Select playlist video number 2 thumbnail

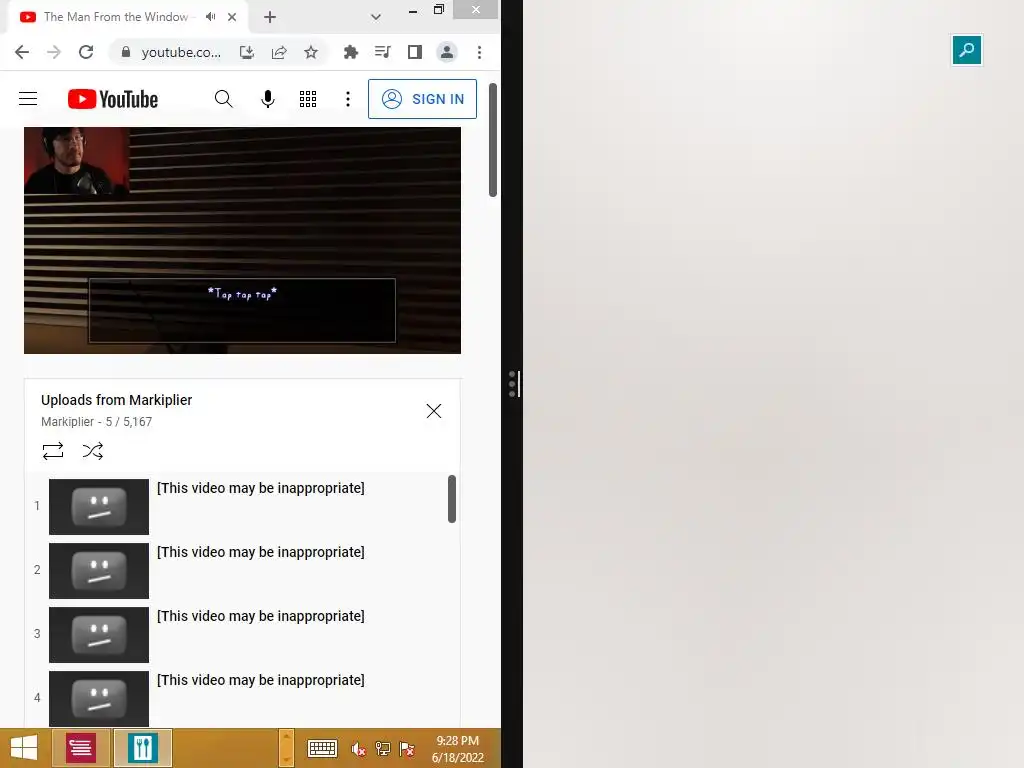(99, 571)
